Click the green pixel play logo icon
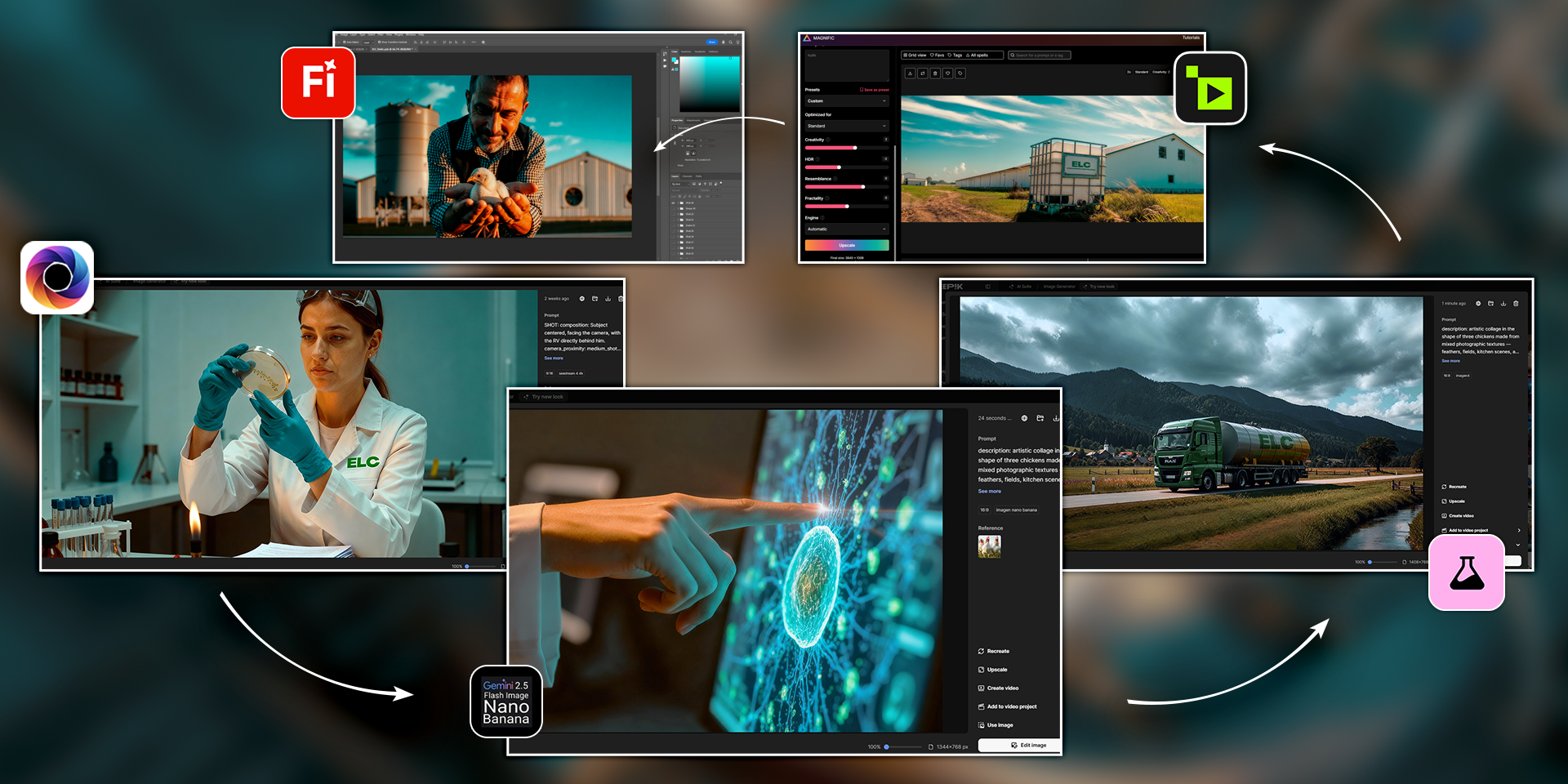The height and width of the screenshot is (784, 1568). [x=1209, y=88]
